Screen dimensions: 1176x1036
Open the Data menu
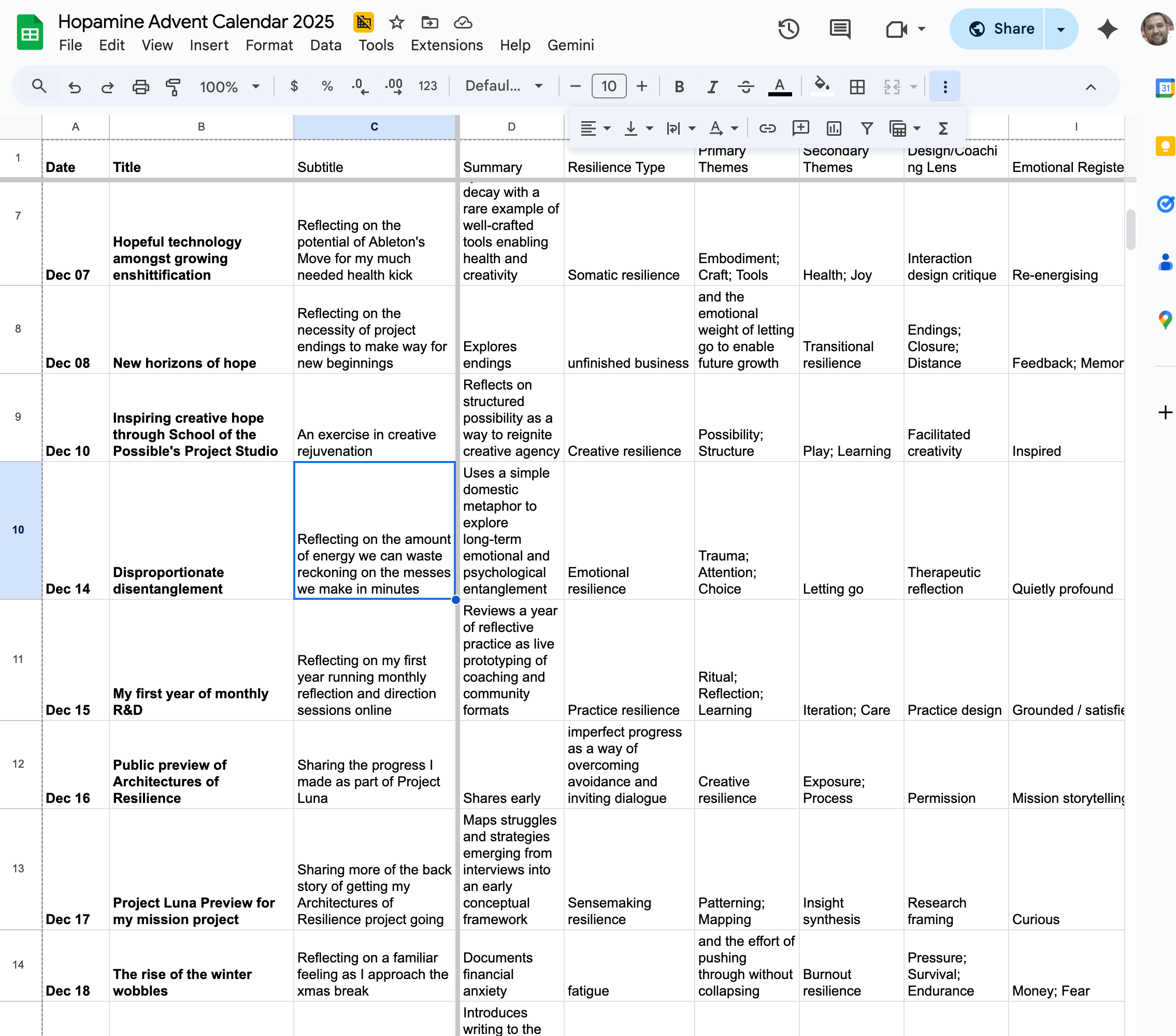click(x=326, y=45)
